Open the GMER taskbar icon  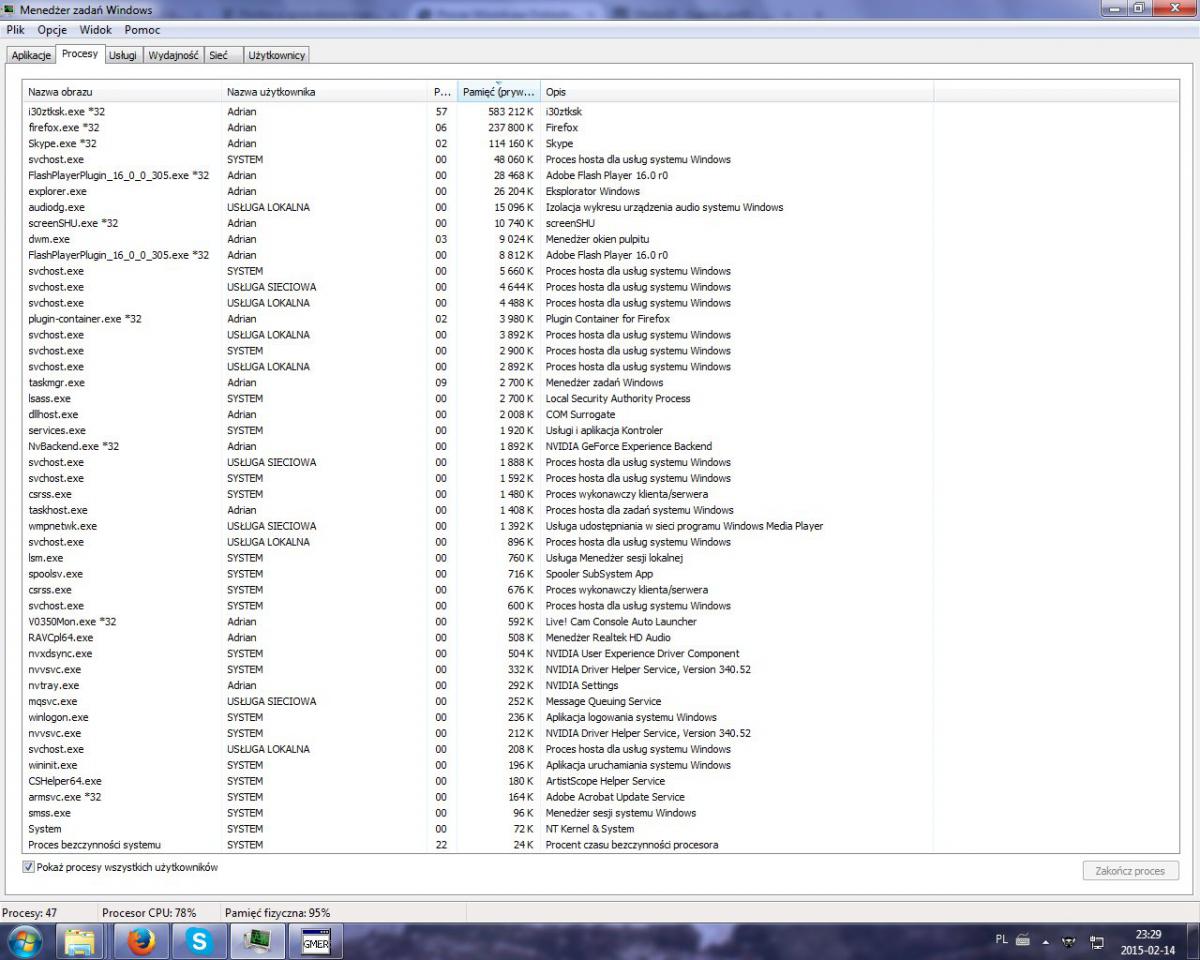click(315, 941)
